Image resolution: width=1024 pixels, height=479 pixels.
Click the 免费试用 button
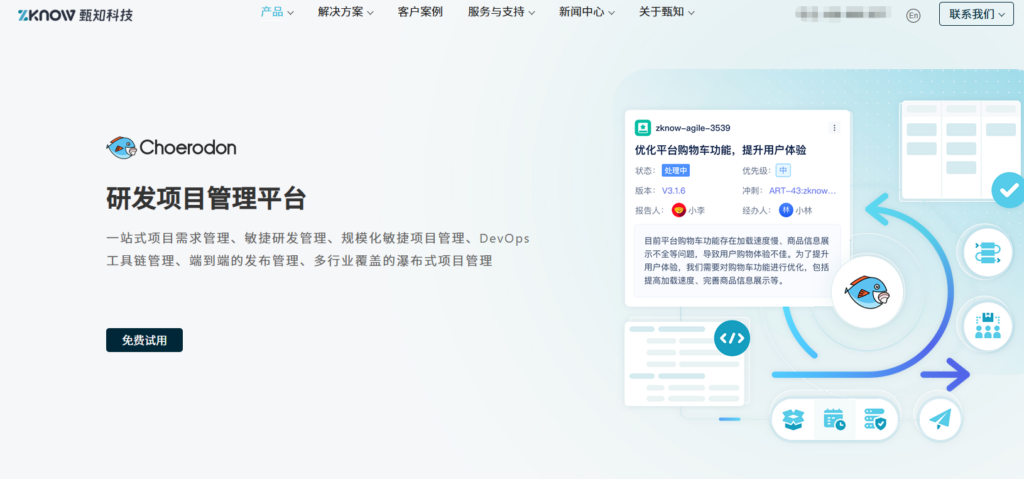(x=144, y=340)
